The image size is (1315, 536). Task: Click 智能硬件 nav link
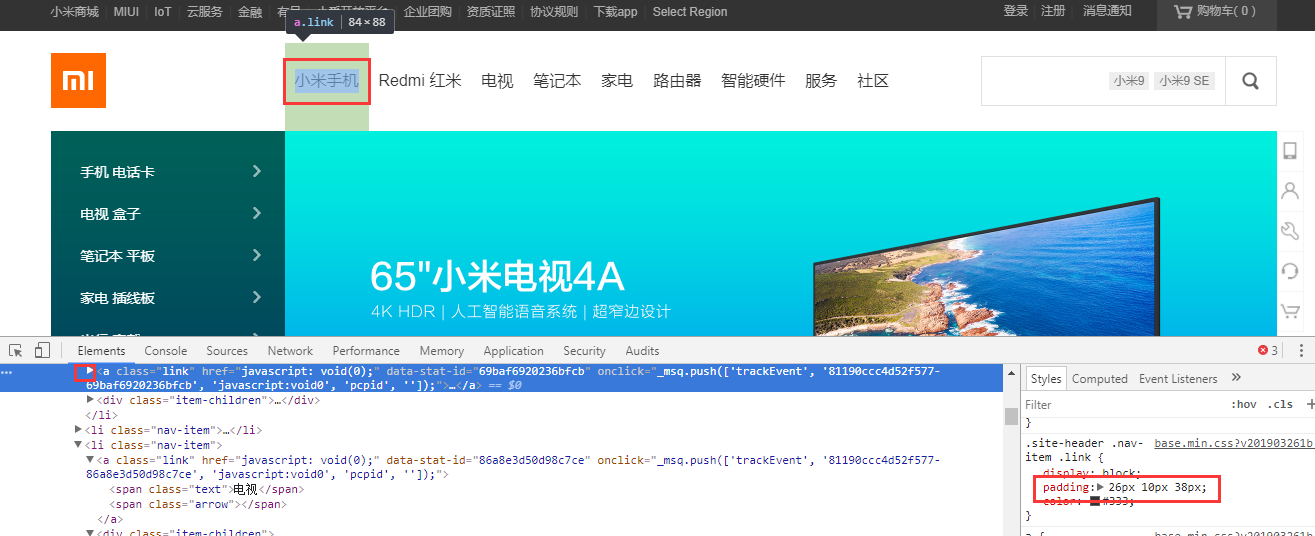[753, 80]
